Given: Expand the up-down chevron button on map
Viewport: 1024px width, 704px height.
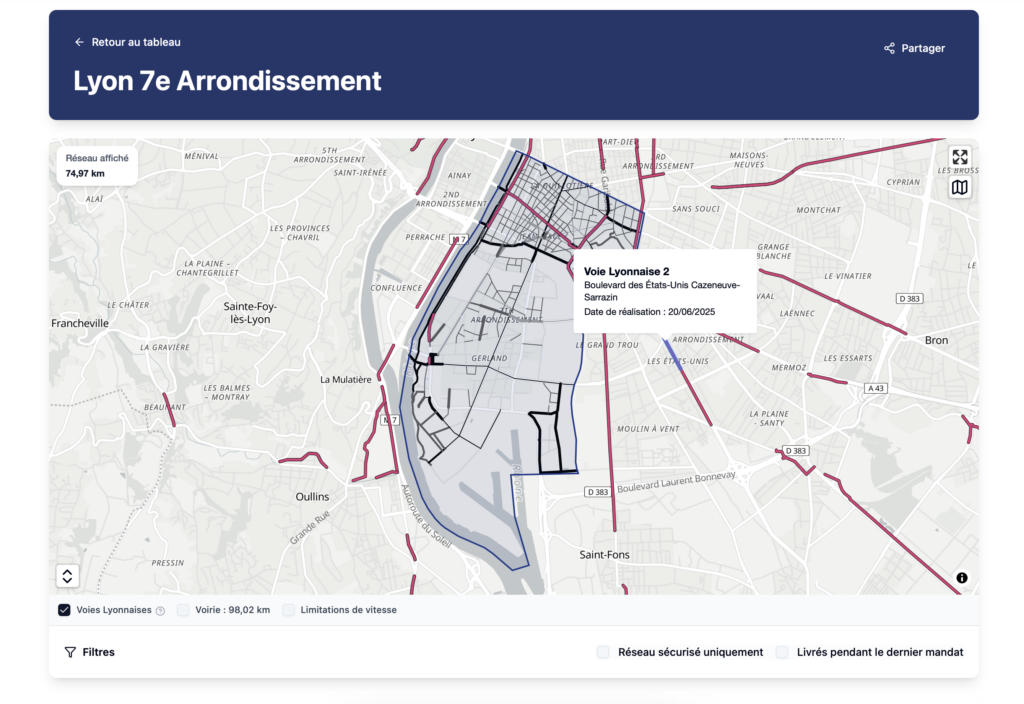Looking at the screenshot, I should pyautogui.click(x=67, y=576).
